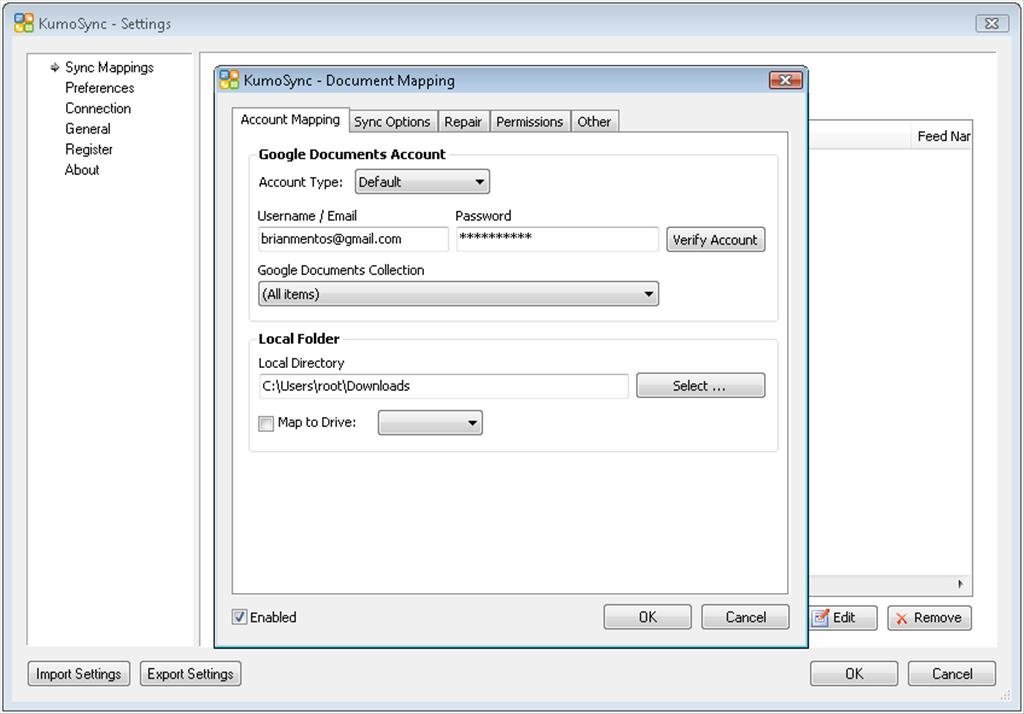Image resolution: width=1024 pixels, height=714 pixels.
Task: Open the Account Type dropdown
Action: point(422,182)
